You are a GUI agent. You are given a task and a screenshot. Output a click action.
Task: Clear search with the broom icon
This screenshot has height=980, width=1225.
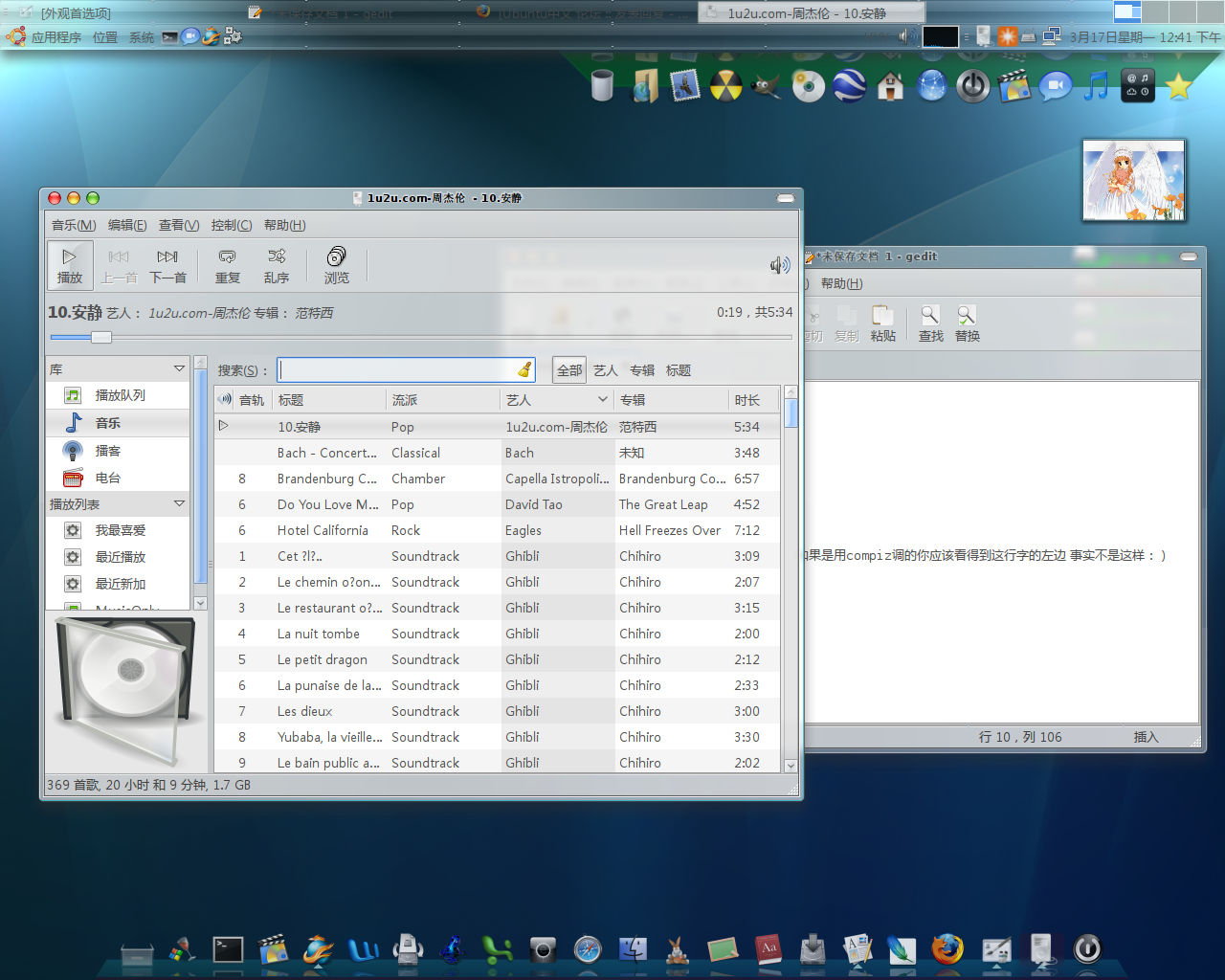tap(524, 369)
